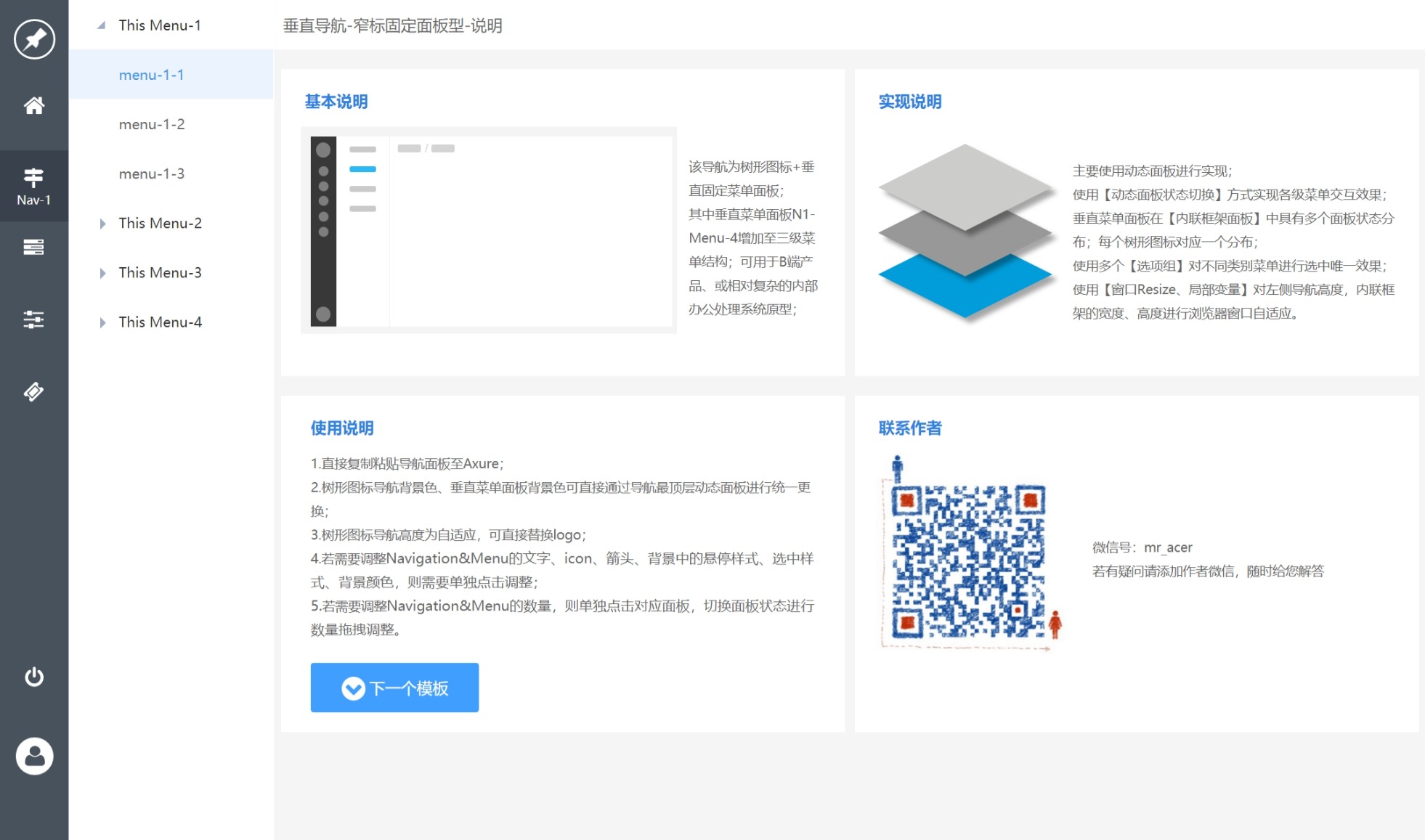
Task: Expand the This Menu-2 arrow
Action: pyautogui.click(x=102, y=224)
